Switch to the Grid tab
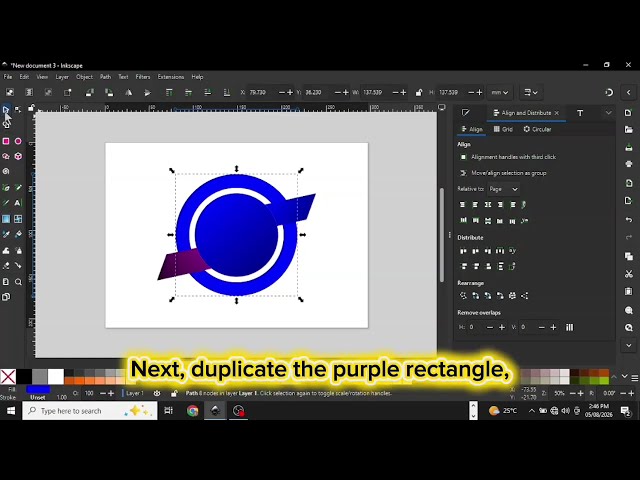 (503, 129)
